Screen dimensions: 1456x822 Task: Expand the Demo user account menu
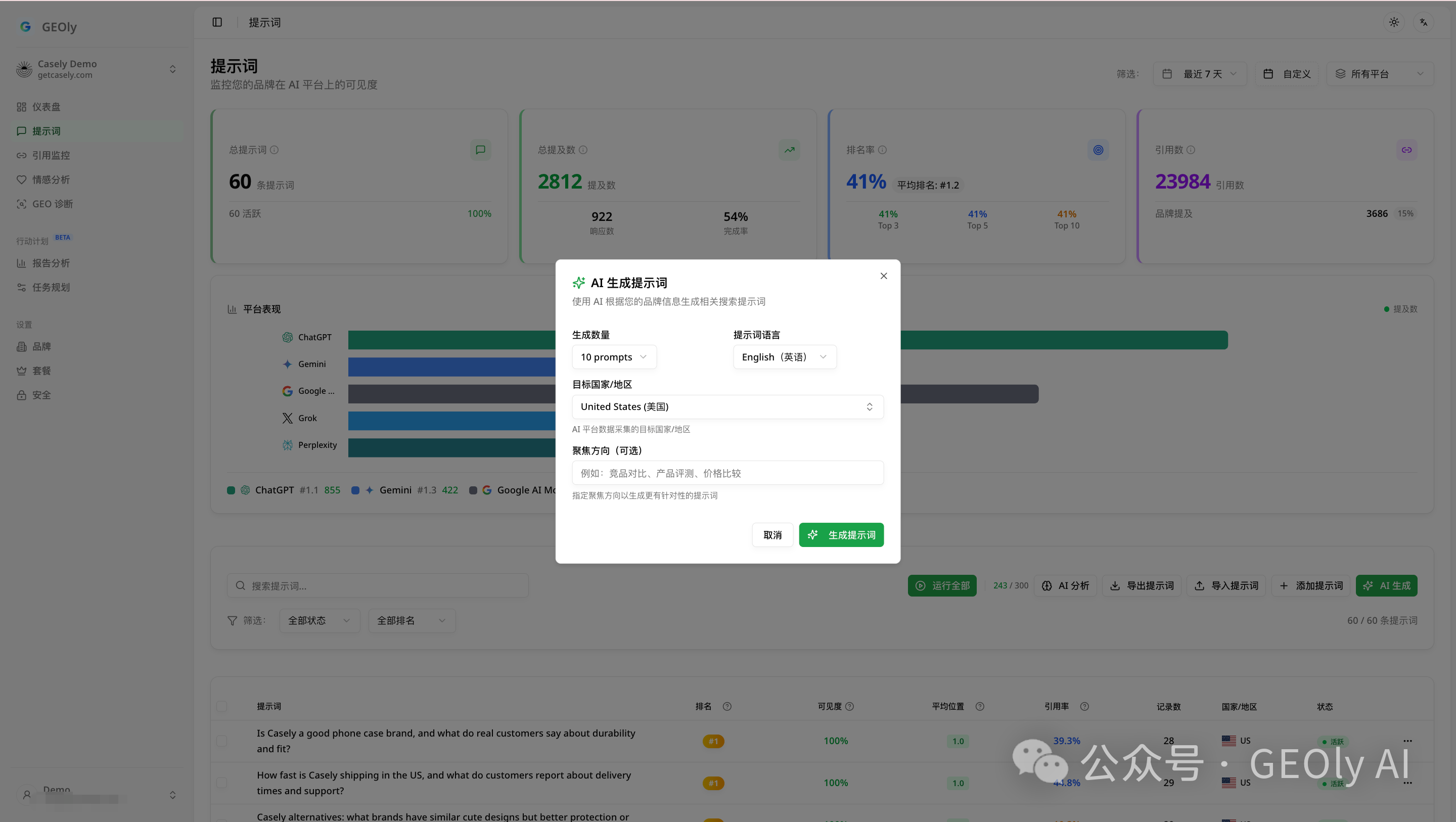pyautogui.click(x=97, y=794)
